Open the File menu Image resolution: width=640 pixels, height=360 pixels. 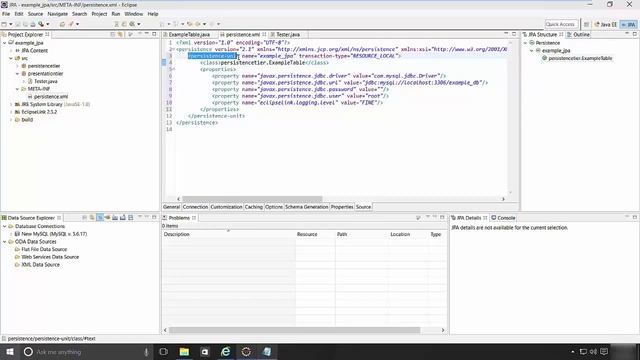(6, 14)
